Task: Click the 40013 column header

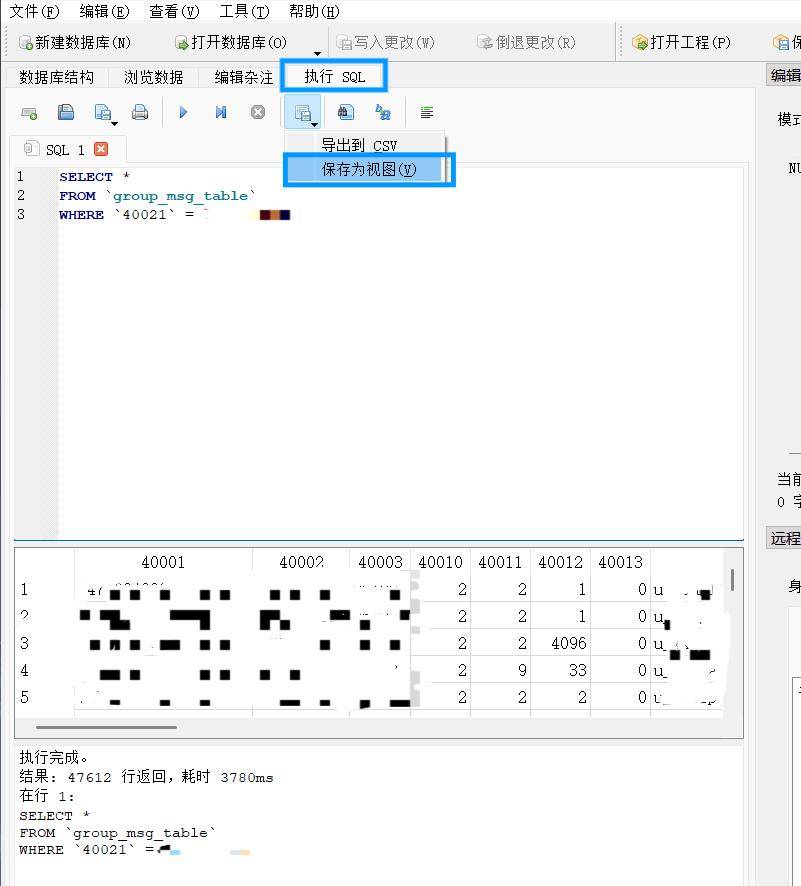Action: pos(620,562)
